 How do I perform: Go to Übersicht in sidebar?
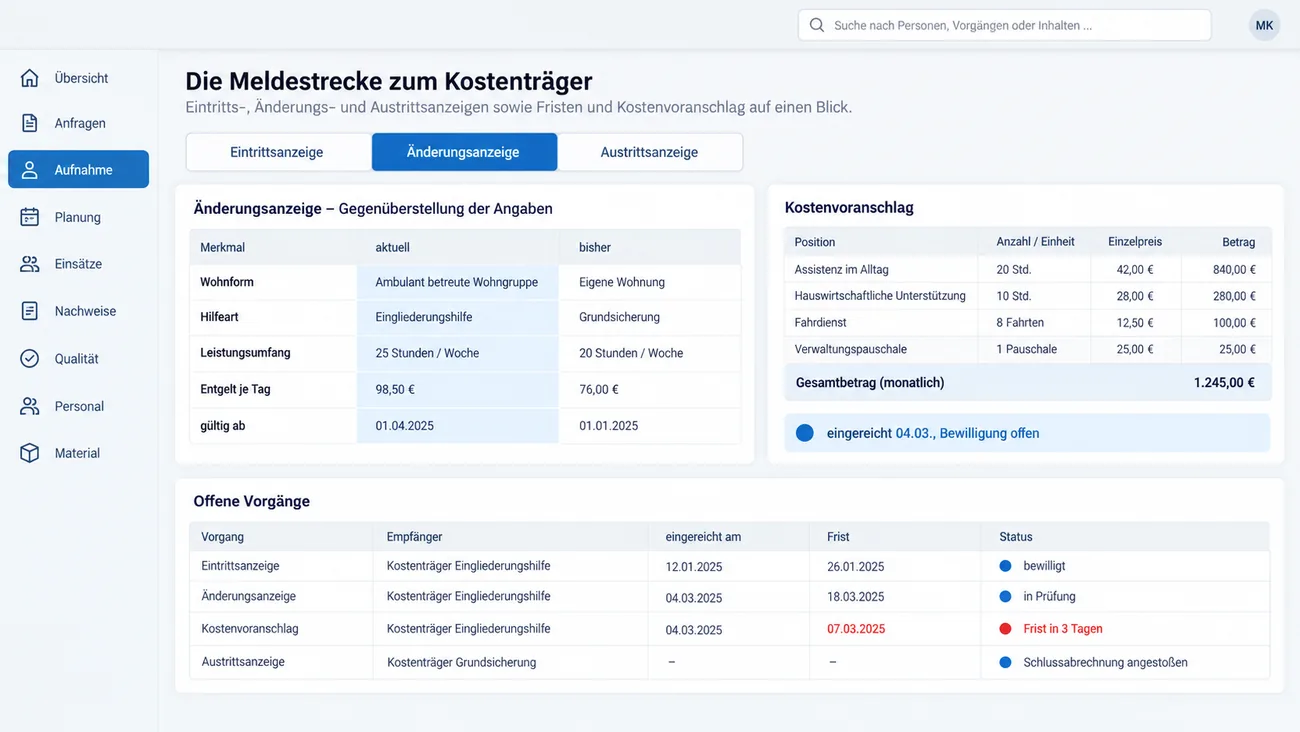coord(78,78)
